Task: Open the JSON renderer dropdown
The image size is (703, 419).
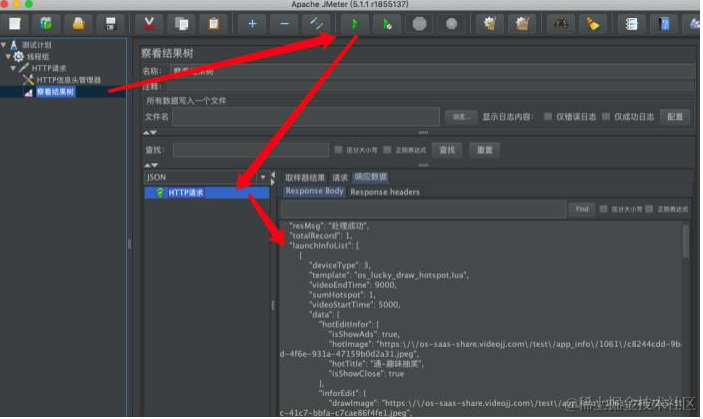Action: click(263, 177)
